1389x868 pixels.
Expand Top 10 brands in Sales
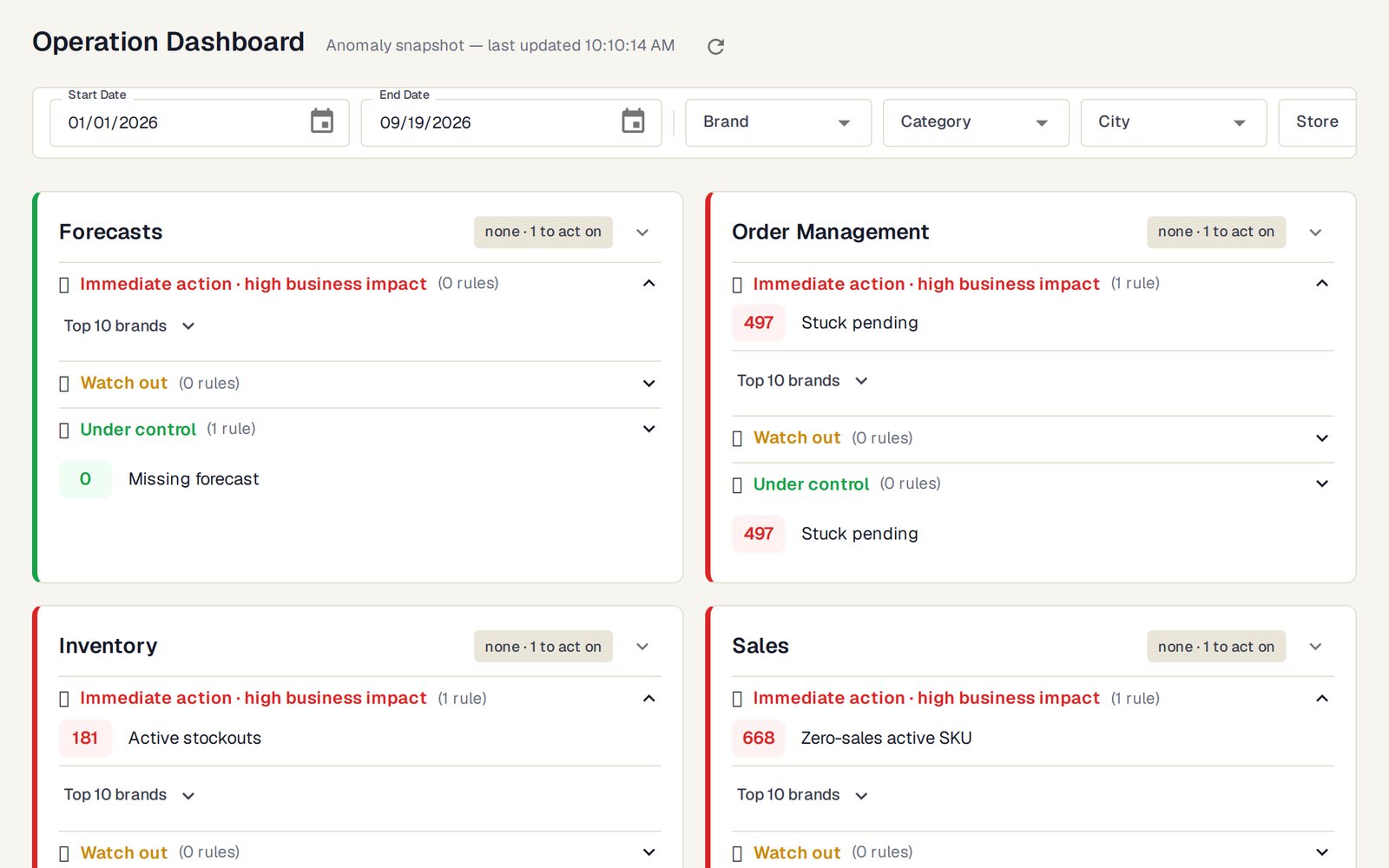[x=802, y=795]
